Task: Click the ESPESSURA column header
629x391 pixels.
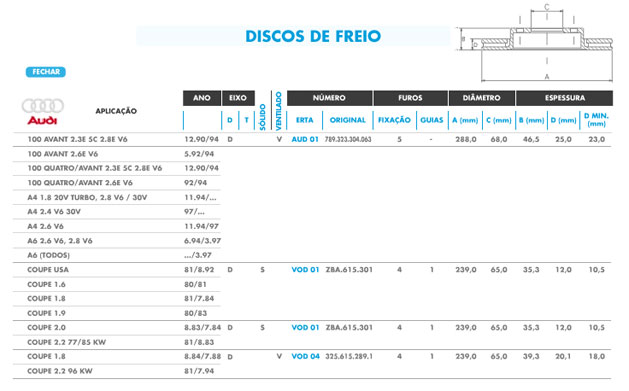Action: pos(564,98)
